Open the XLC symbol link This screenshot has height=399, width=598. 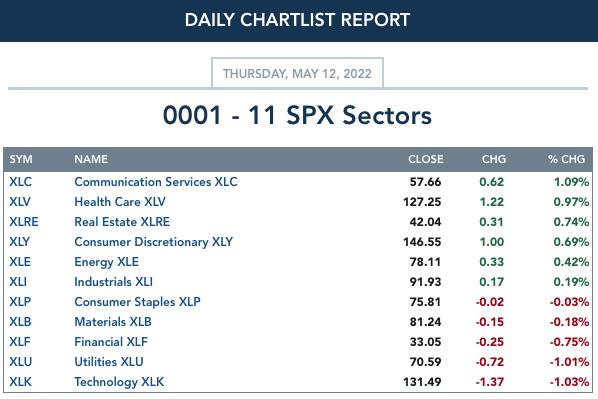20,182
